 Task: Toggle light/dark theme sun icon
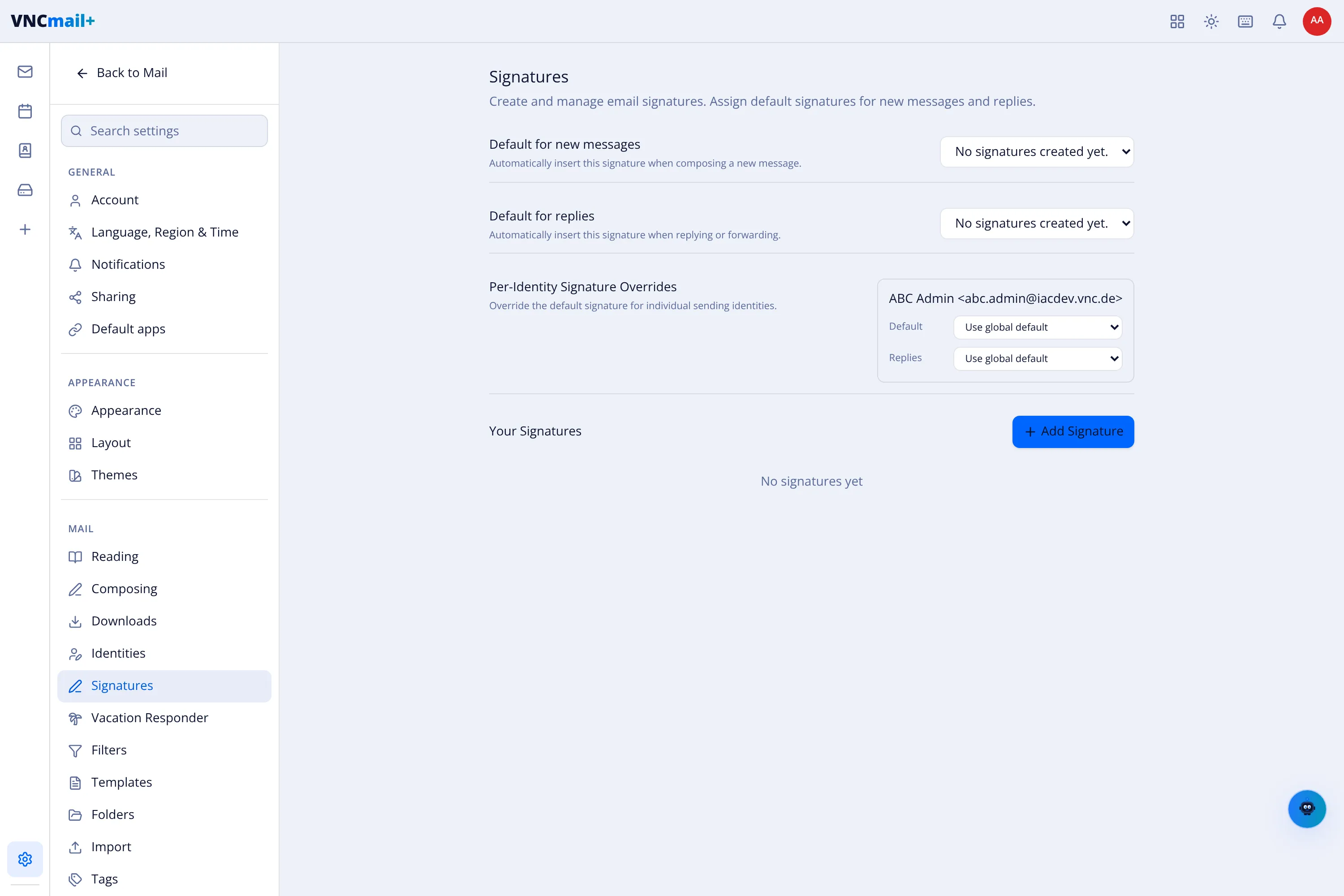click(x=1211, y=22)
